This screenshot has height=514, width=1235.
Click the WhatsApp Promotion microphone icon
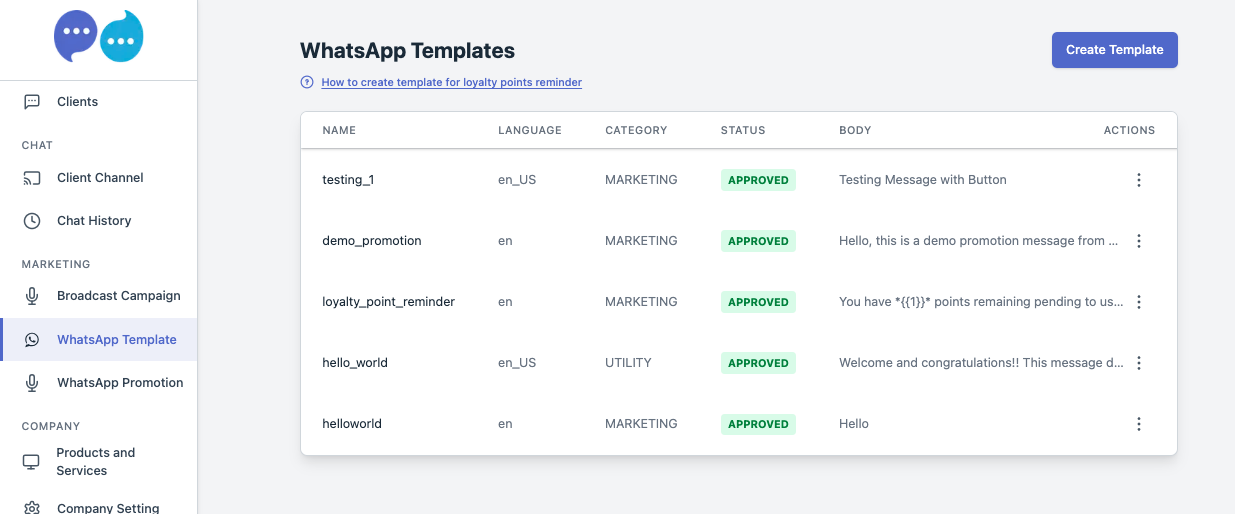click(x=32, y=383)
